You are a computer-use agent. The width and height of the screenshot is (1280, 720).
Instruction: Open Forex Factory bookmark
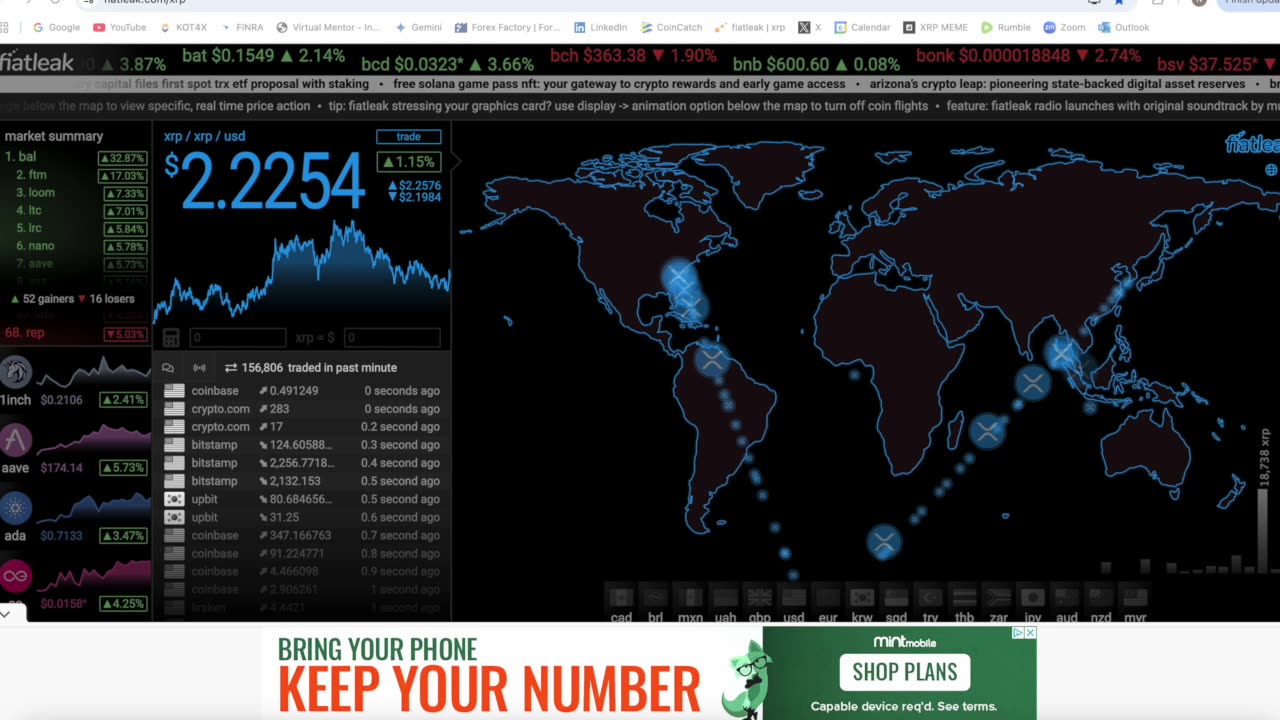(x=507, y=27)
